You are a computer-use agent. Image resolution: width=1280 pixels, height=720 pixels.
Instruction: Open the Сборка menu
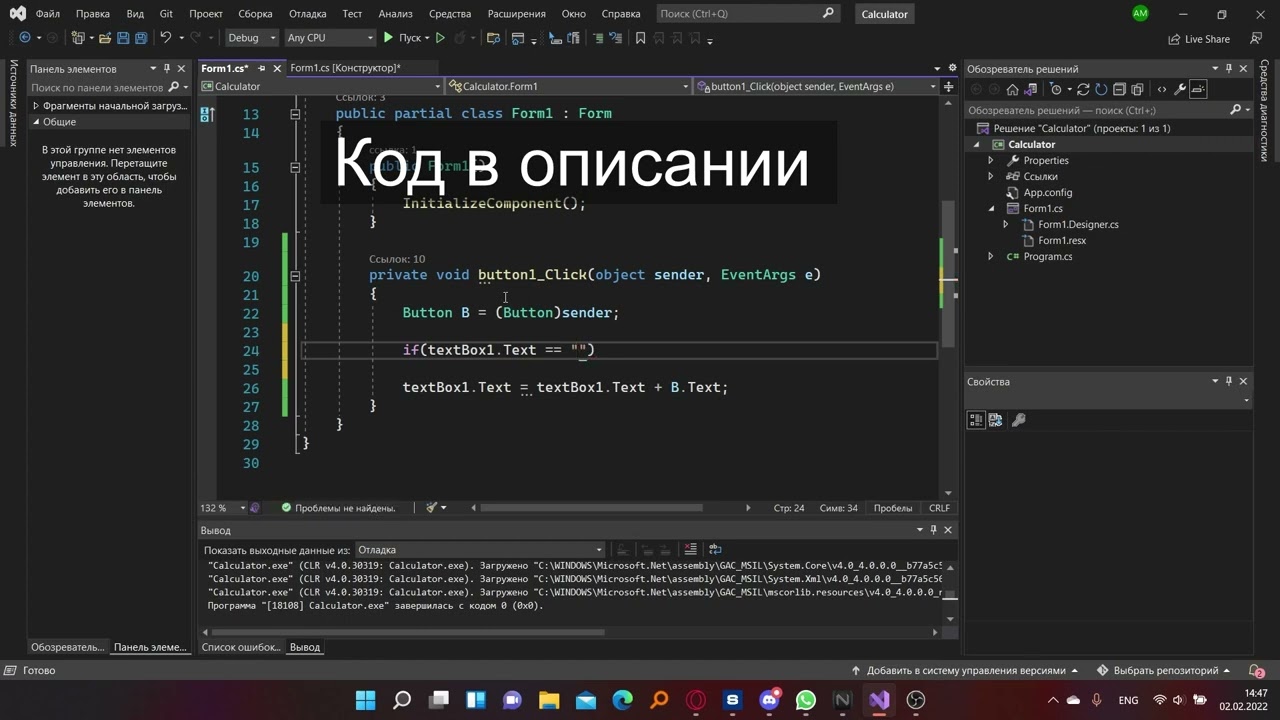(x=255, y=14)
